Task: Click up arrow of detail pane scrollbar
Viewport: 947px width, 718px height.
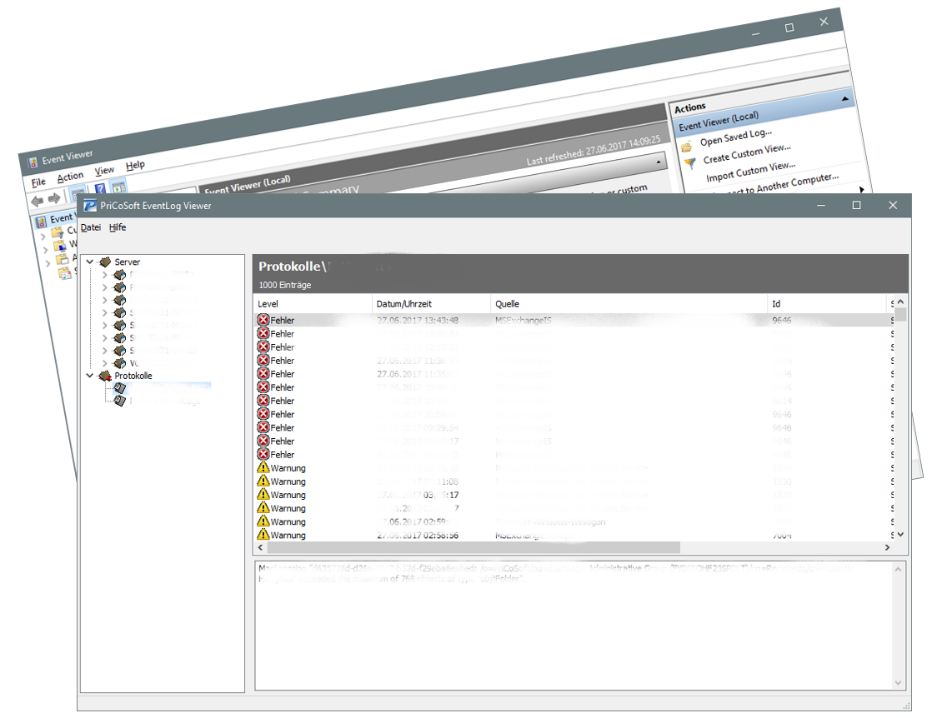Action: coord(898,569)
